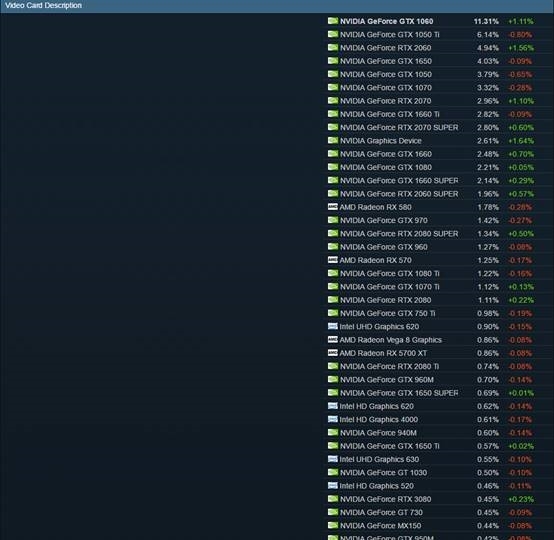
Task: Click the +1.56% change for RTX 2060
Action: pos(521,48)
